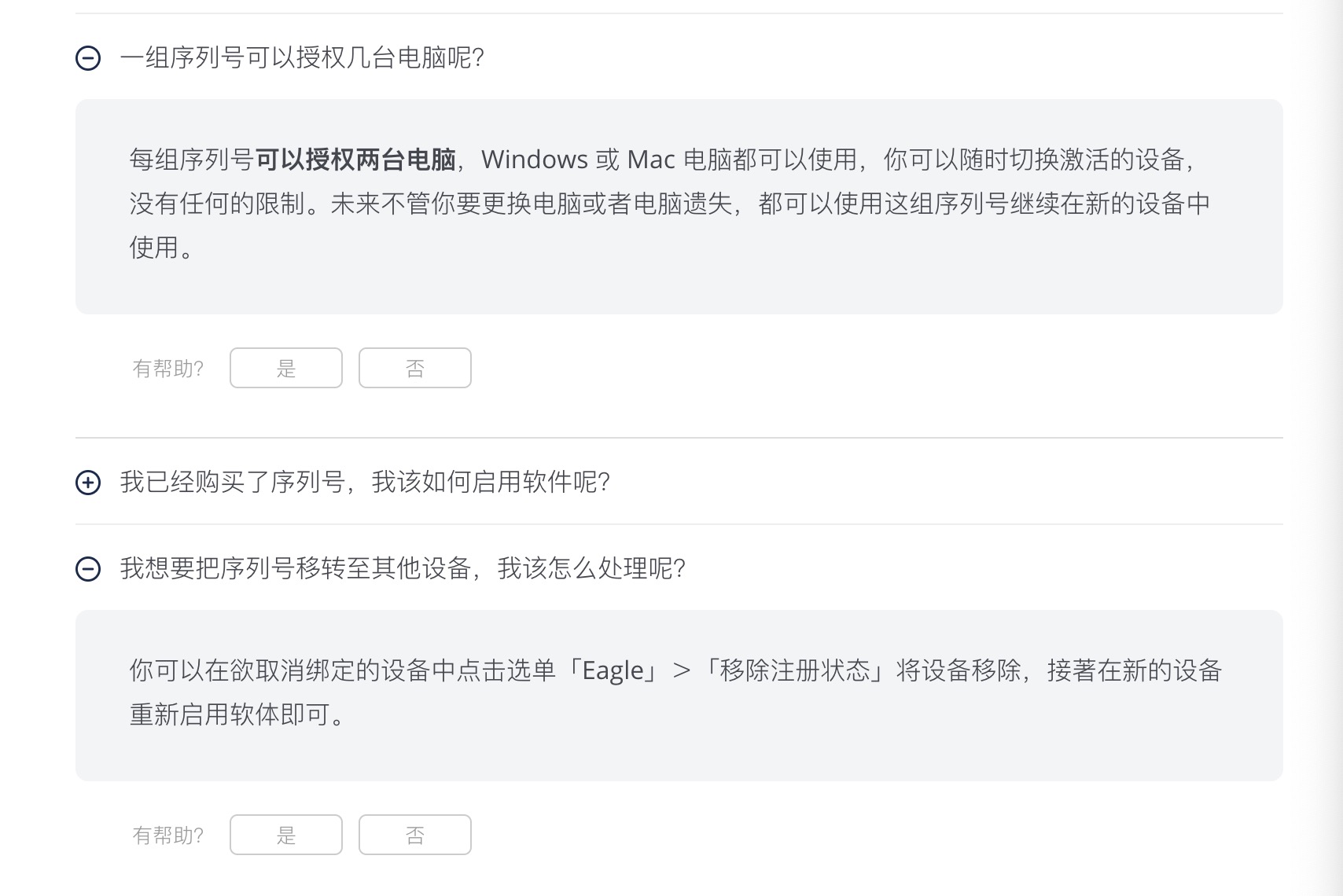Click 否 under the device transfer answer
The width and height of the screenshot is (1343, 896).
point(415,835)
